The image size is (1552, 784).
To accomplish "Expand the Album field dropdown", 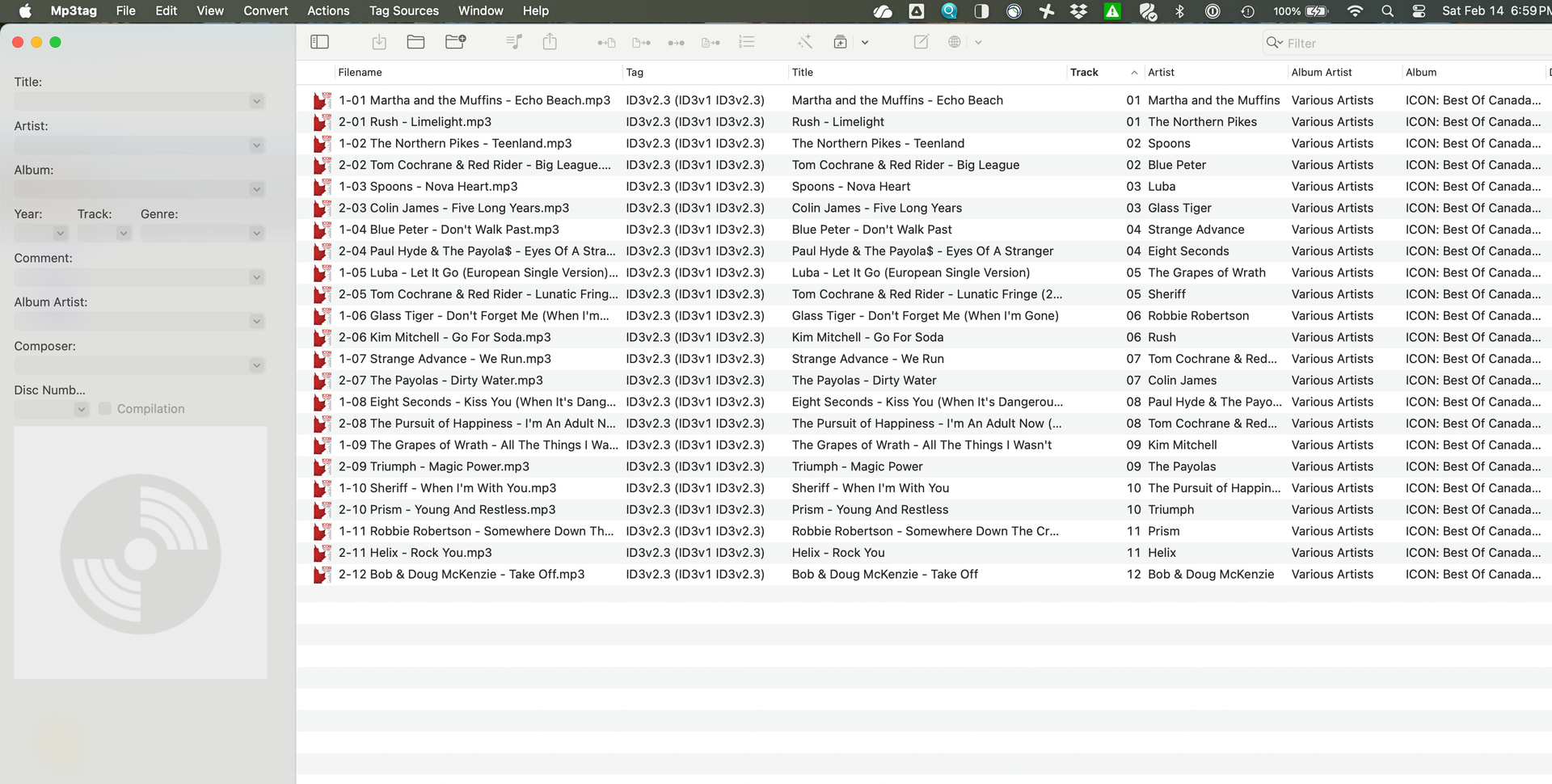I will pos(256,189).
